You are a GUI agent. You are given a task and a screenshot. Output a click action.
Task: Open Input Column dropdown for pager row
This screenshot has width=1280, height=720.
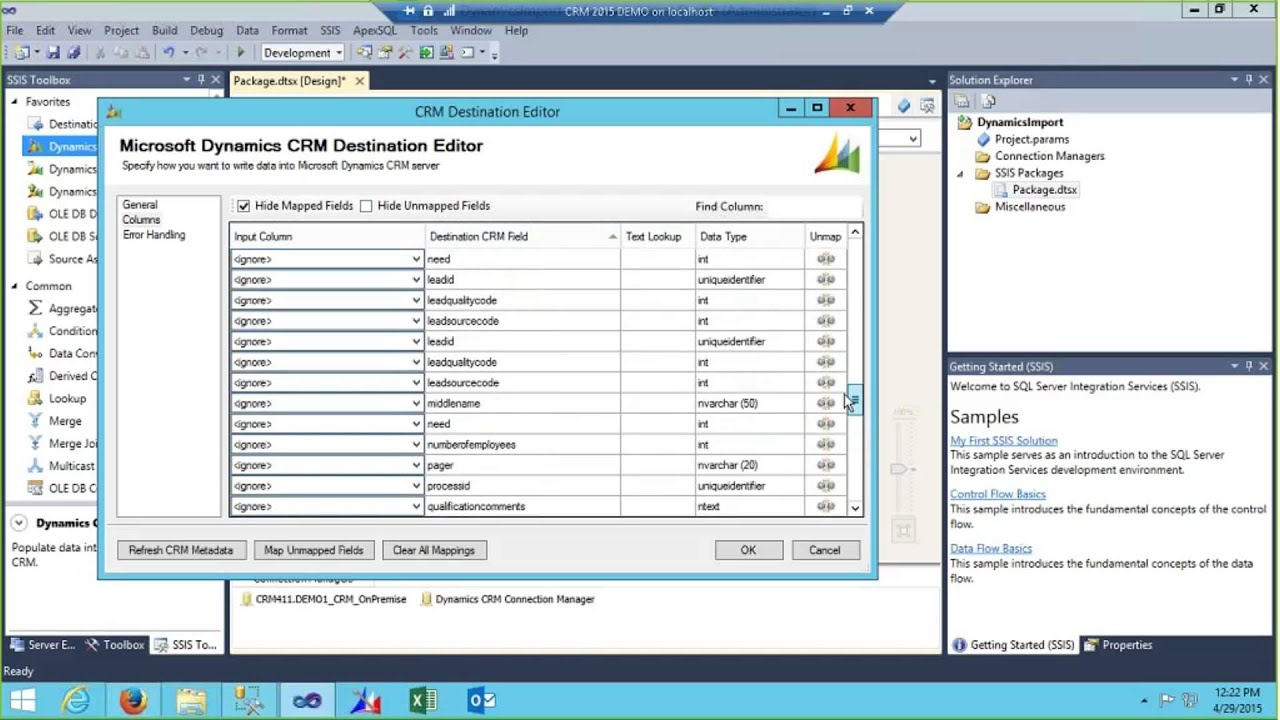coord(416,465)
